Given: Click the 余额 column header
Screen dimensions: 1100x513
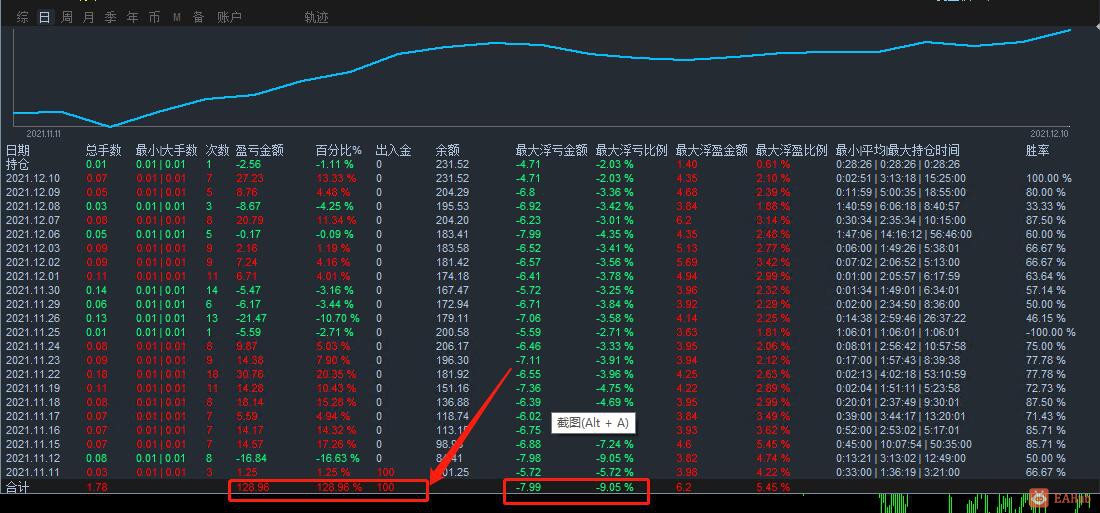Looking at the screenshot, I should tap(448, 150).
